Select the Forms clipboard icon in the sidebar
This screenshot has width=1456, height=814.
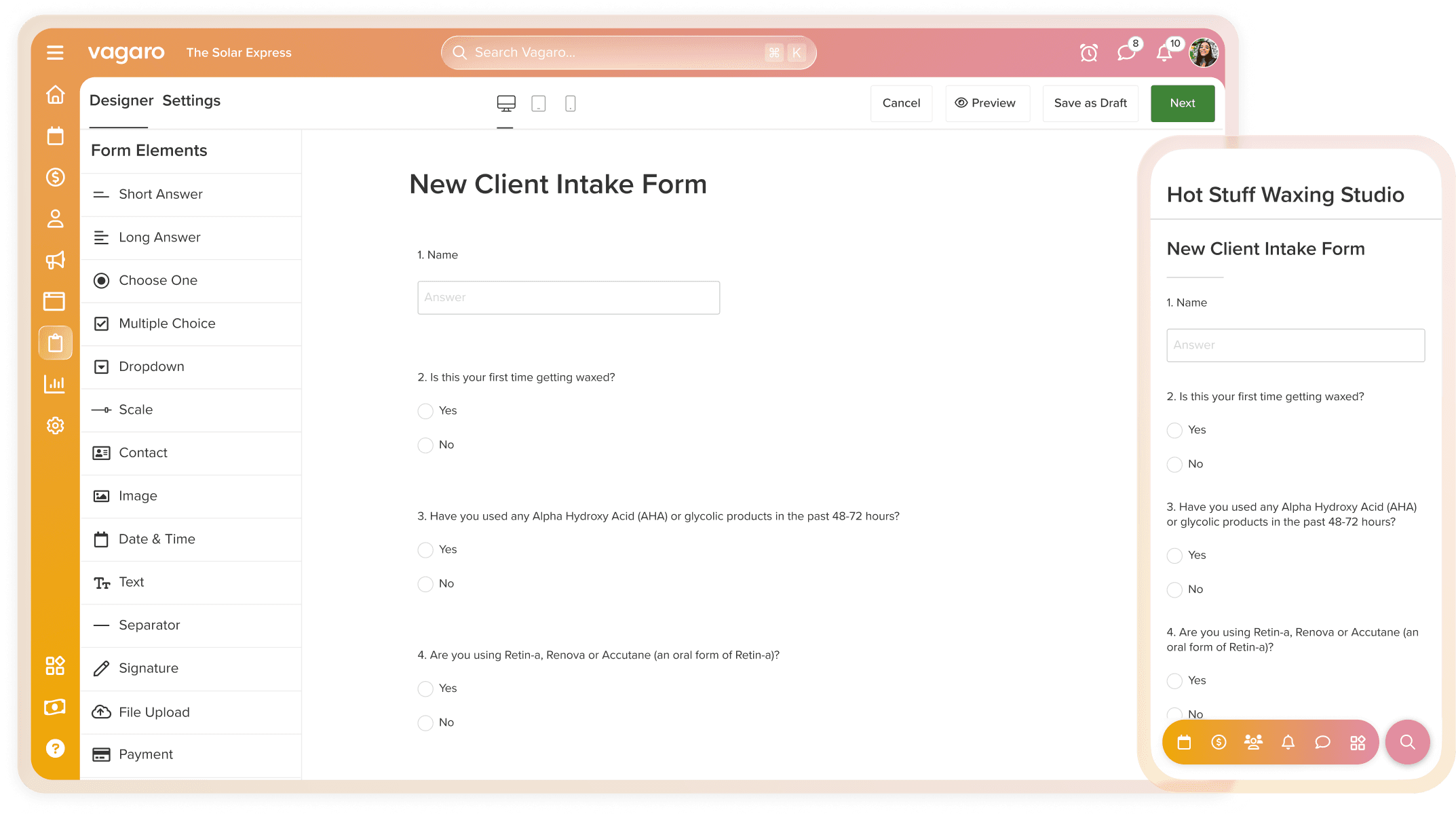(x=55, y=343)
